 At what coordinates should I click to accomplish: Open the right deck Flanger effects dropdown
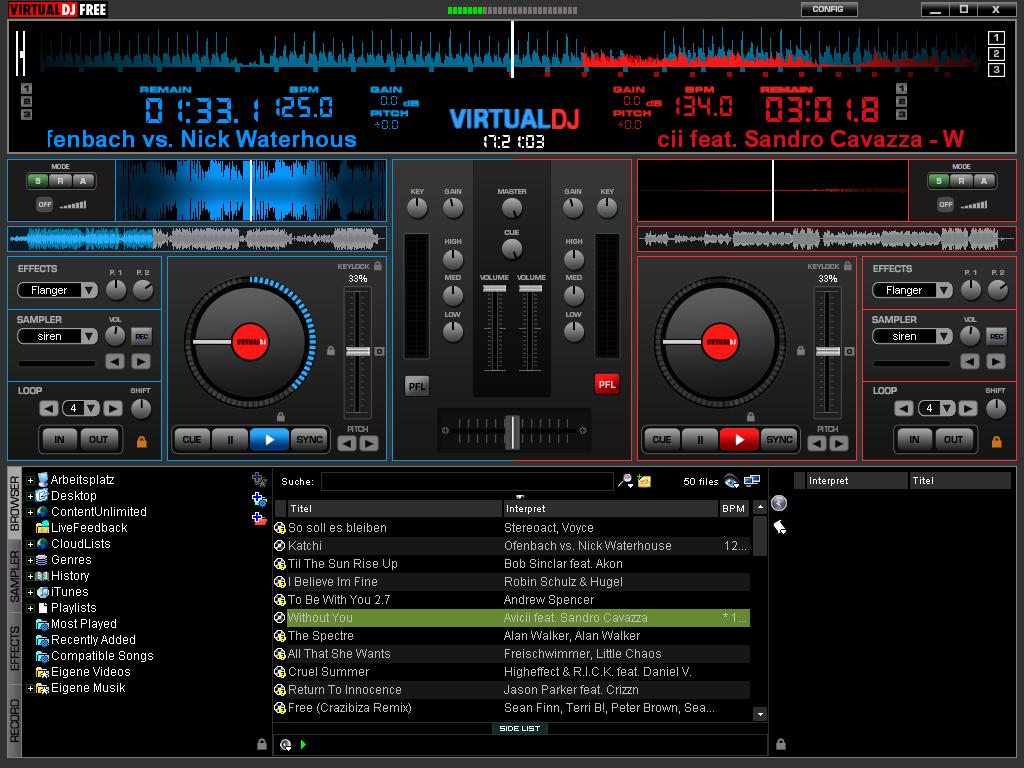pos(944,290)
